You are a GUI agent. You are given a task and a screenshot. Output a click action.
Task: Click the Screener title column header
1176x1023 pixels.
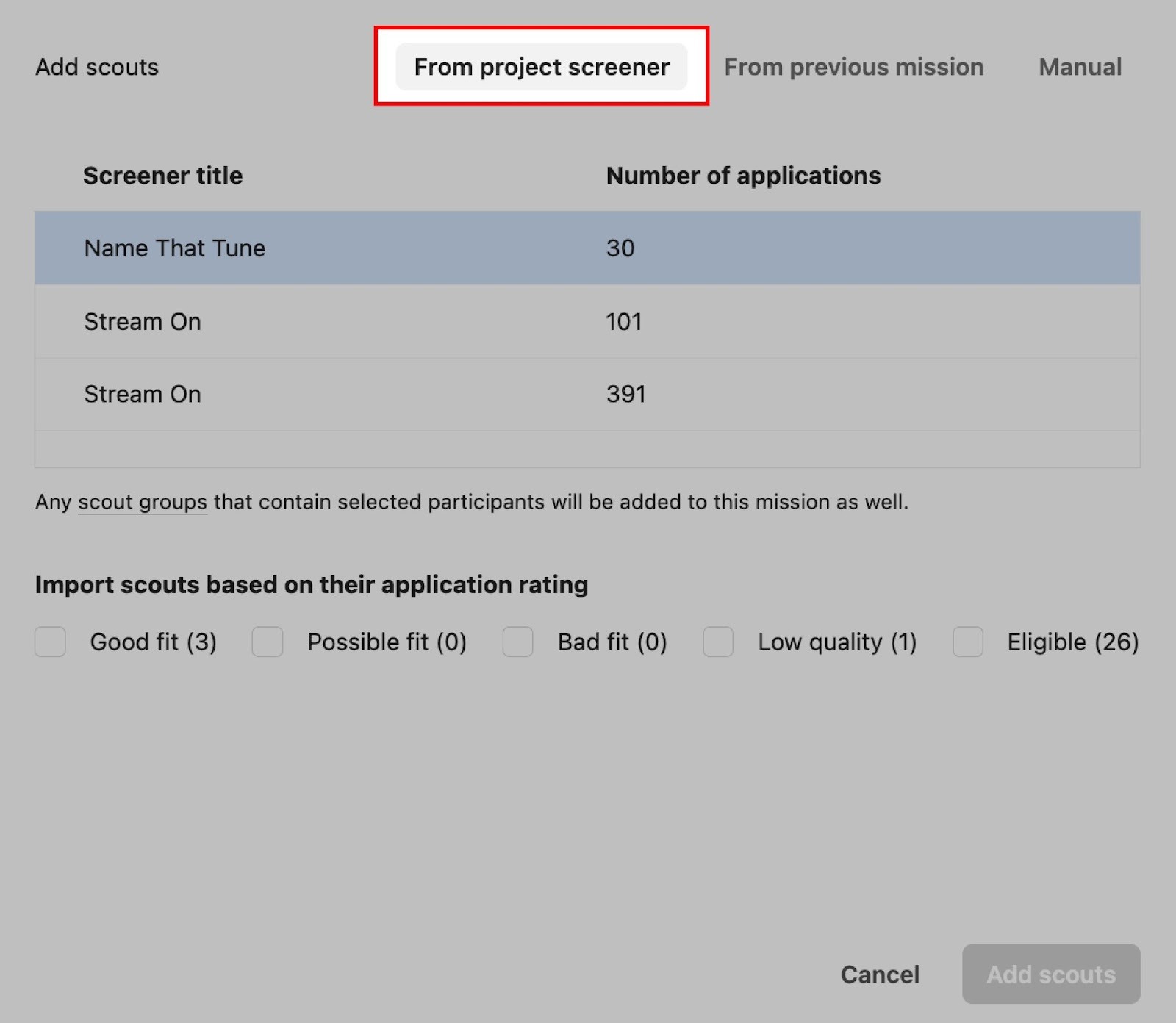[x=162, y=176]
